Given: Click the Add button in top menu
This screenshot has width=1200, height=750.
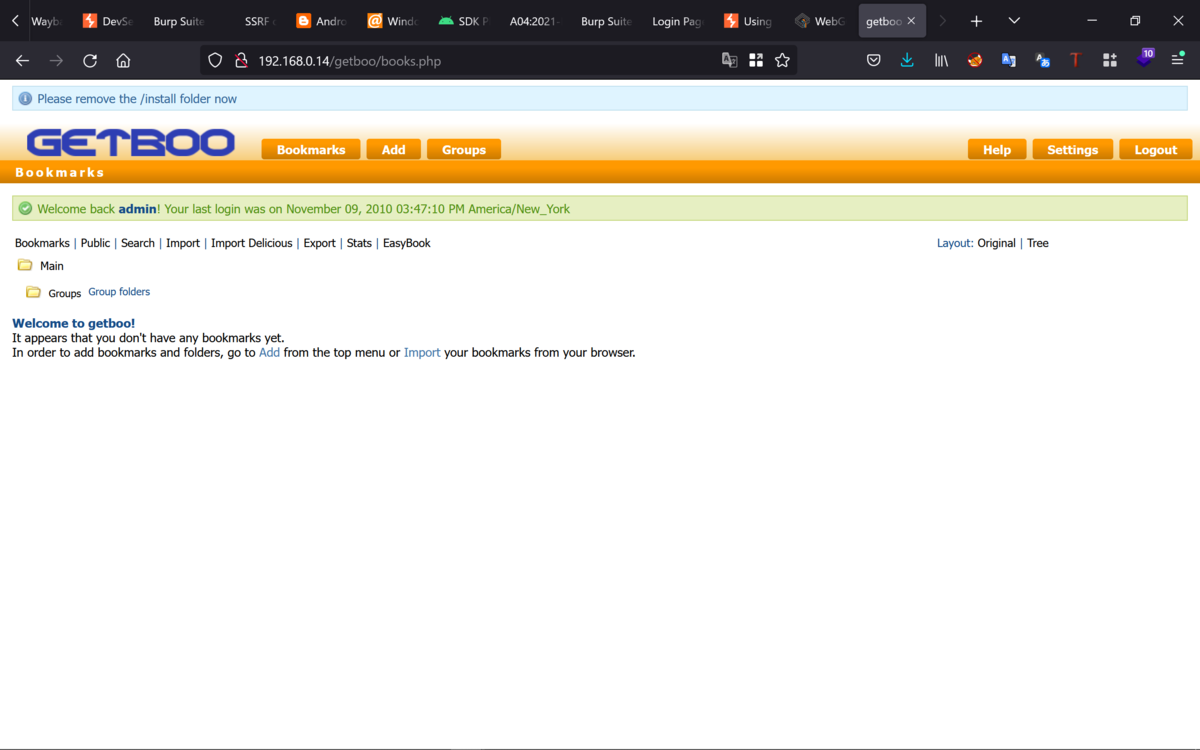Looking at the screenshot, I should click(x=394, y=150).
